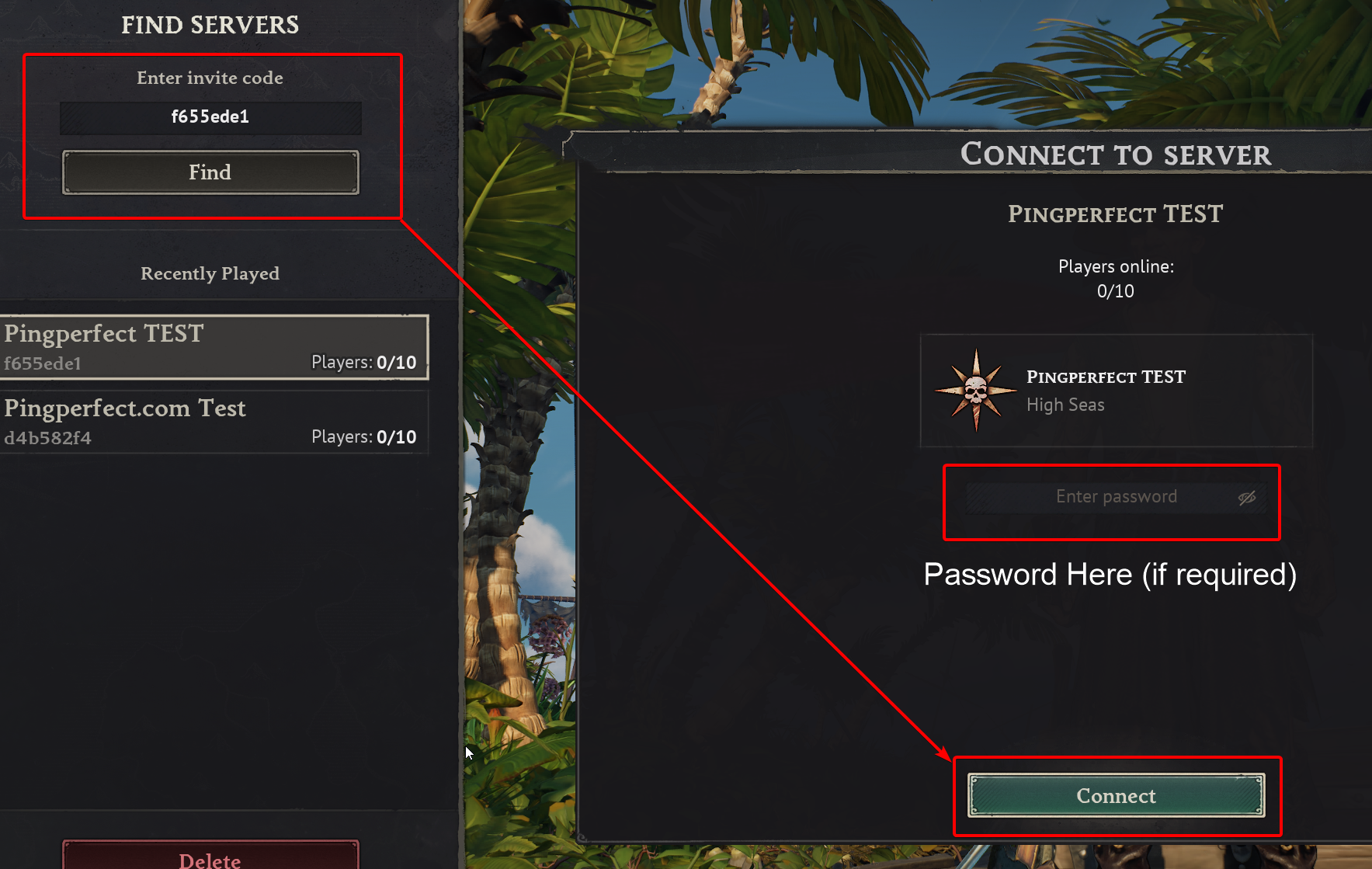Click Players 0/10 count for Pingperfect.com Test
Image resolution: width=1372 pixels, height=869 pixels.
point(364,437)
